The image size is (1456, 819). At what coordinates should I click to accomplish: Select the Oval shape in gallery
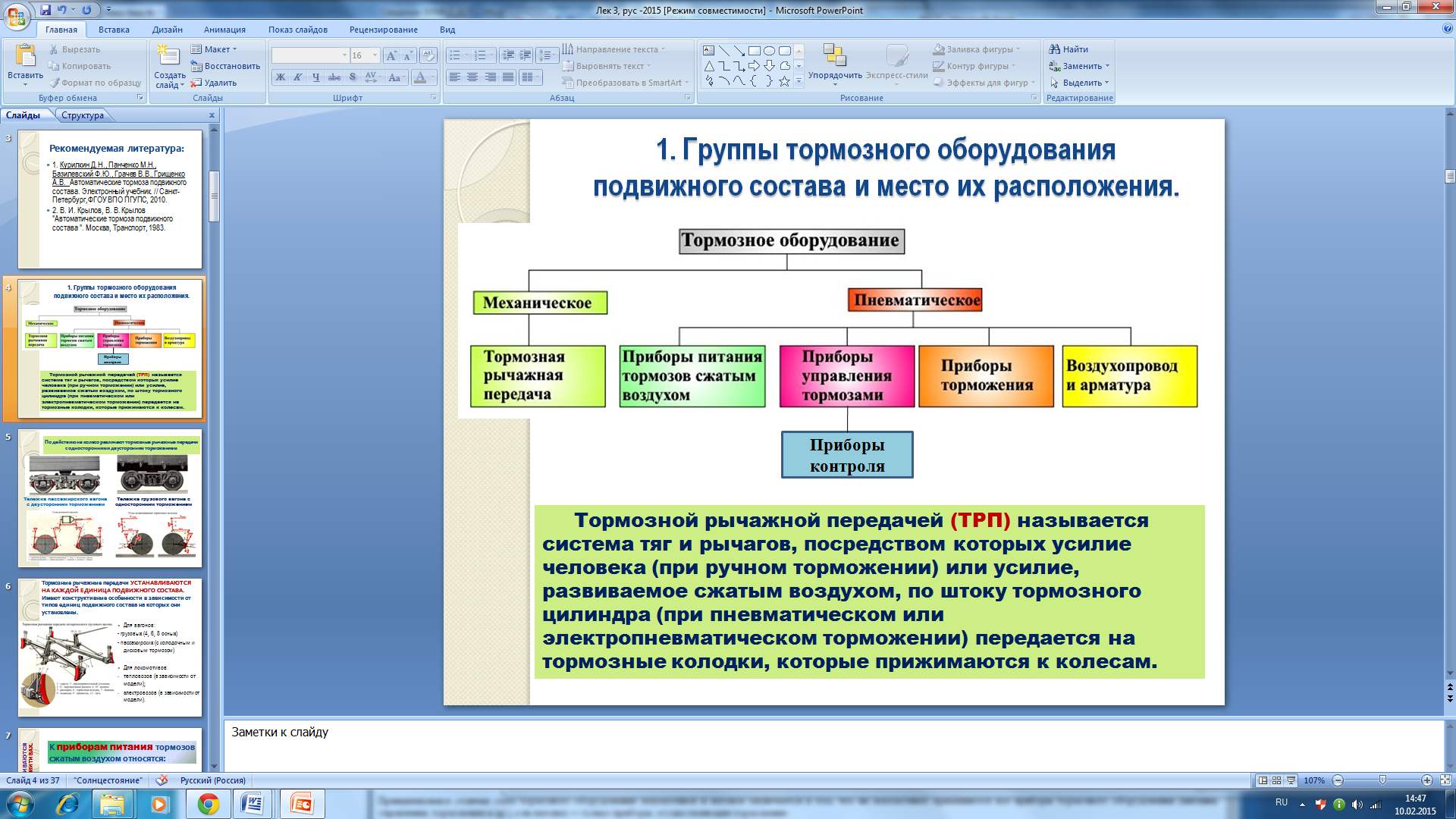tap(769, 51)
